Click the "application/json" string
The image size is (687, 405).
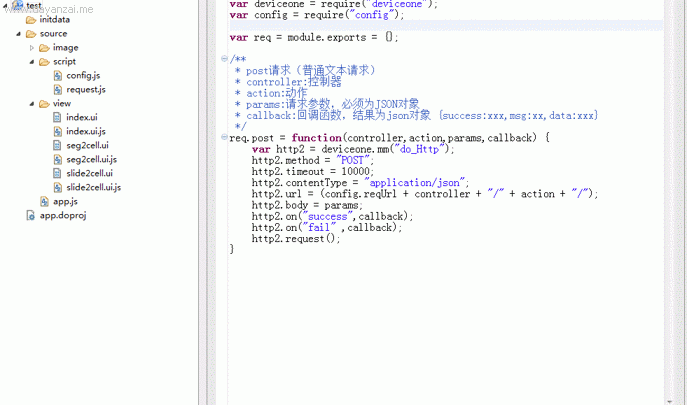(x=414, y=182)
